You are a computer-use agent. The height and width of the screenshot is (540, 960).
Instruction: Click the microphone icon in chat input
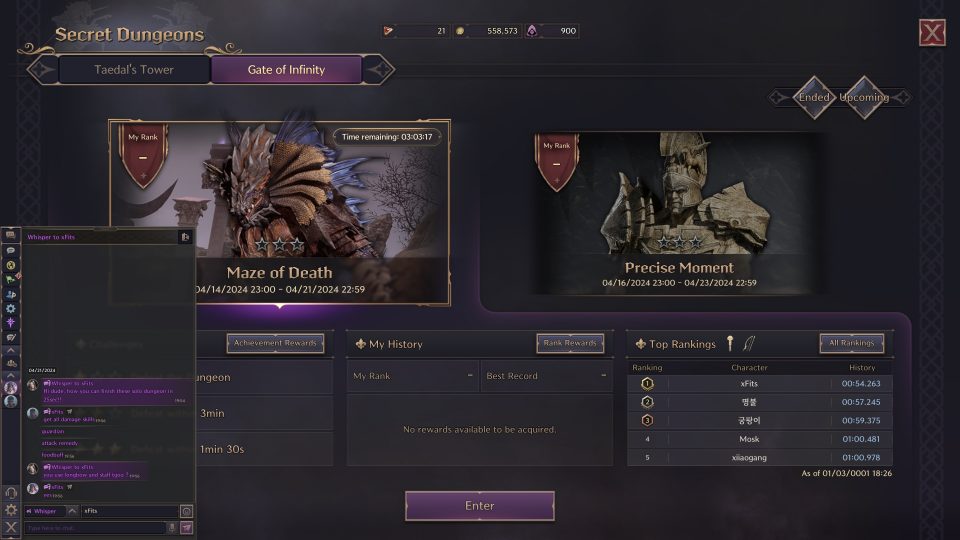coord(172,528)
